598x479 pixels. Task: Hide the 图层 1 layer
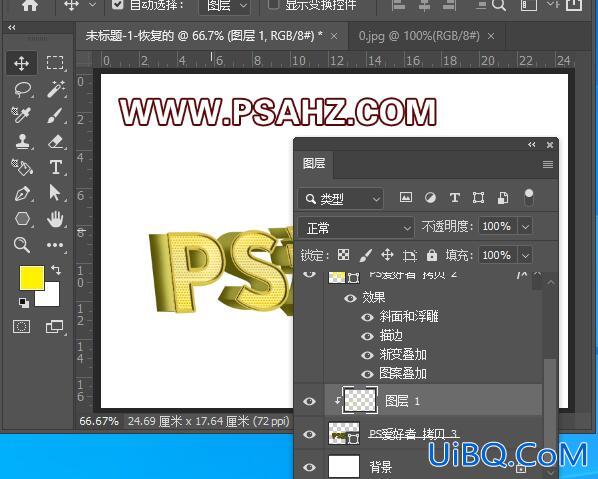click(x=309, y=401)
